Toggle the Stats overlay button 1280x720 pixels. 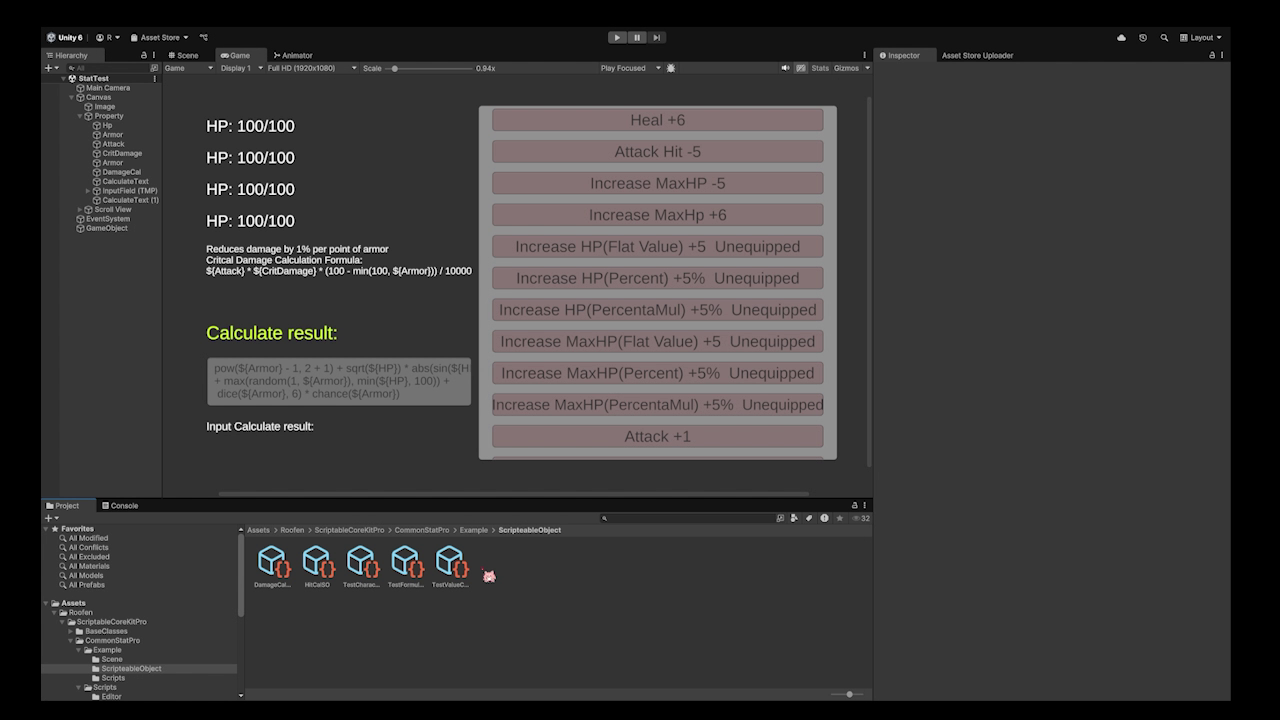(820, 68)
